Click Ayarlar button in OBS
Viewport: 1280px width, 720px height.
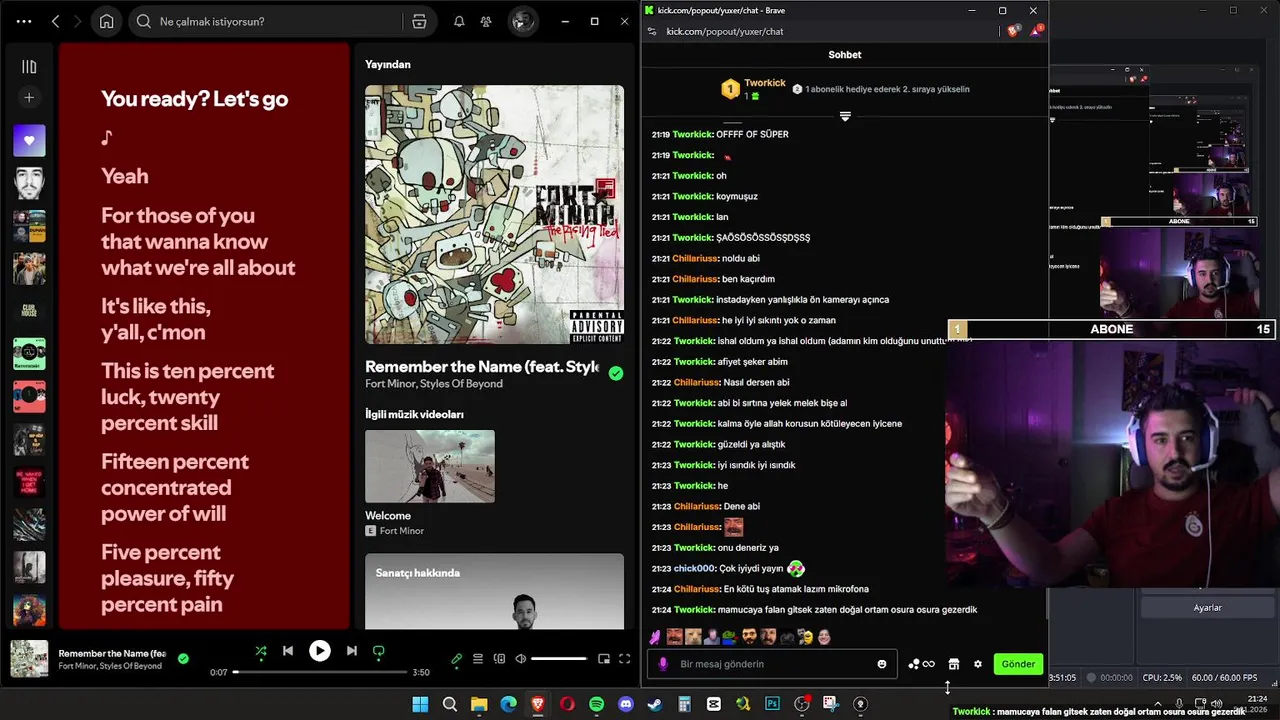coord(1208,608)
